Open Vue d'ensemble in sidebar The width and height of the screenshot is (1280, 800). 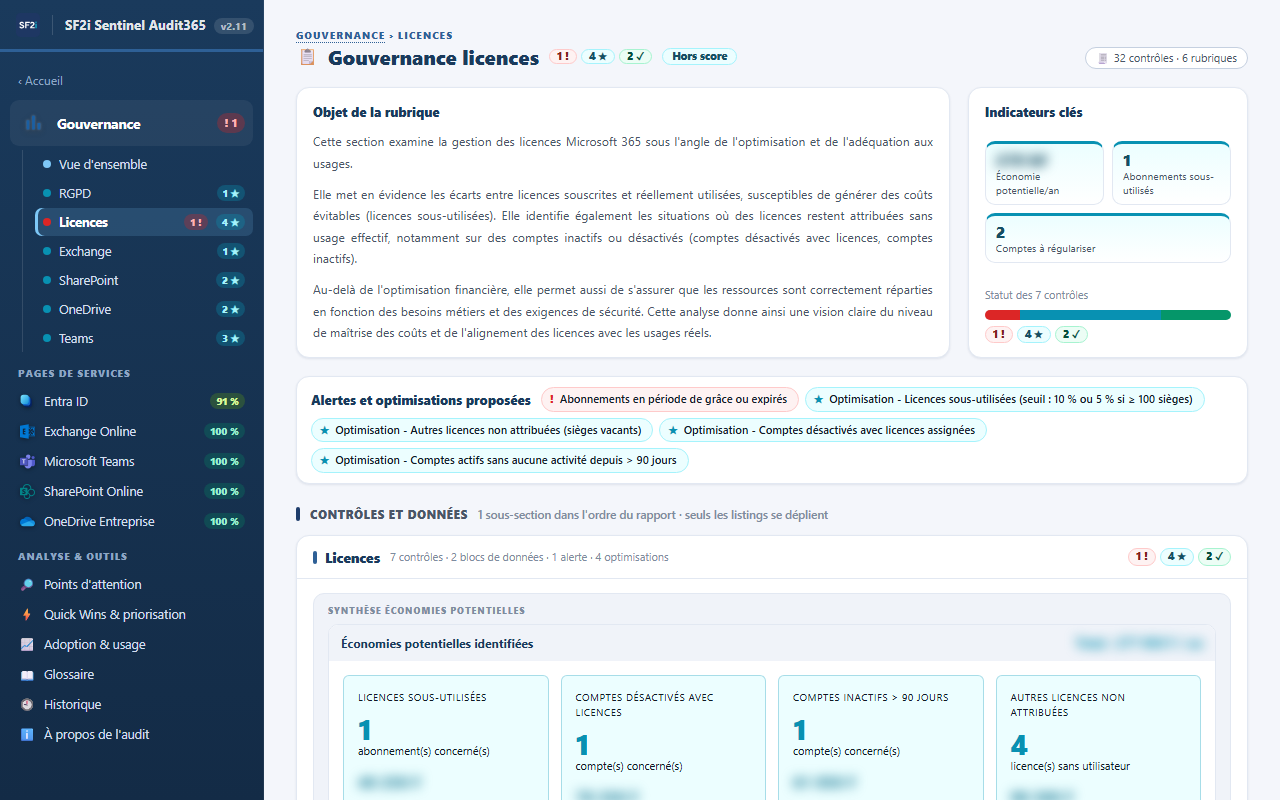(144, 164)
